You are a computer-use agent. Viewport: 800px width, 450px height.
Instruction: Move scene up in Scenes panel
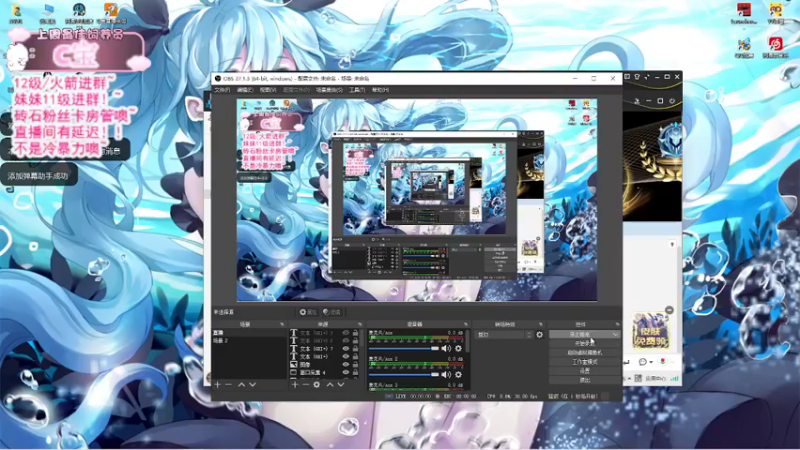point(241,385)
